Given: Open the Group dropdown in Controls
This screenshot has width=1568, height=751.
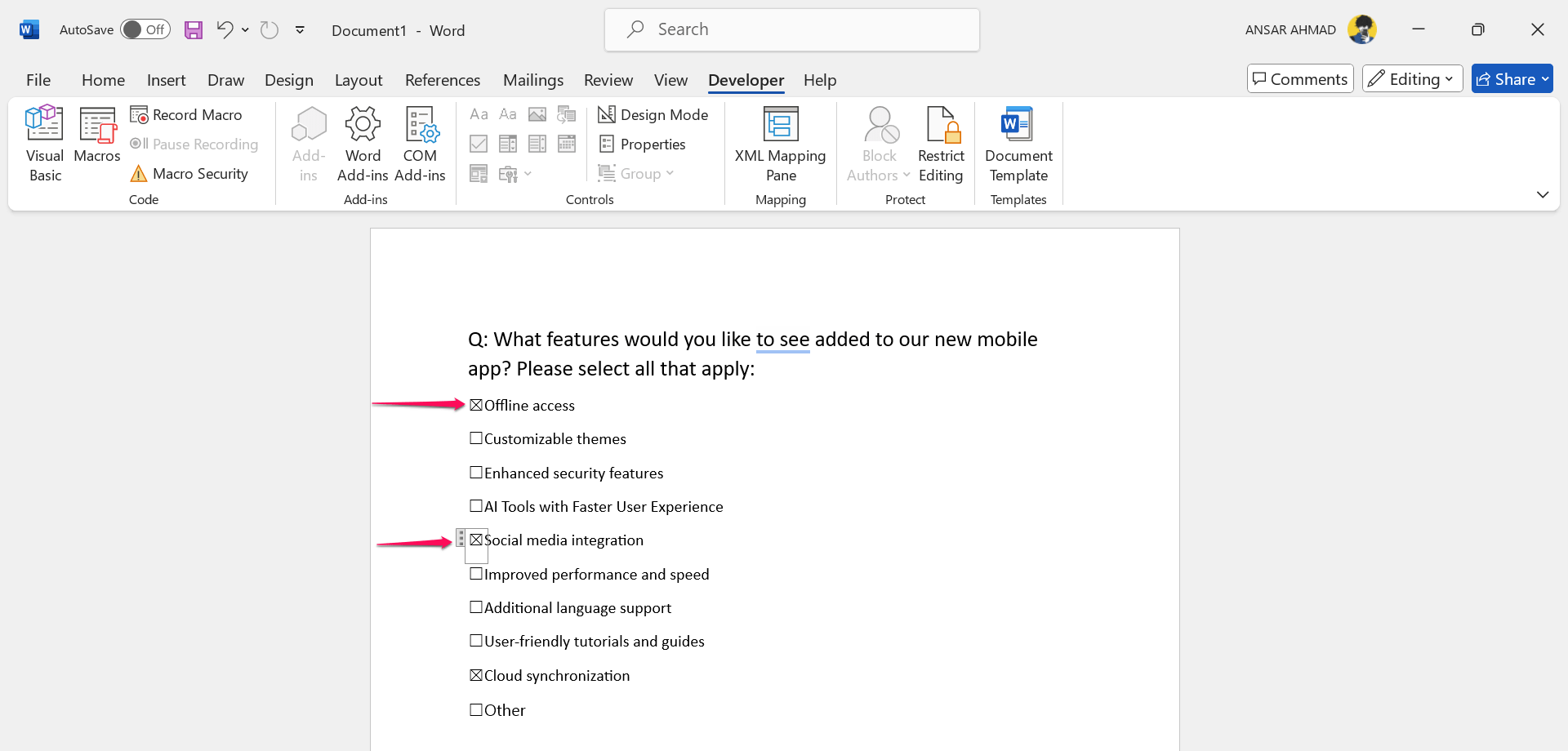Looking at the screenshot, I should [x=636, y=174].
